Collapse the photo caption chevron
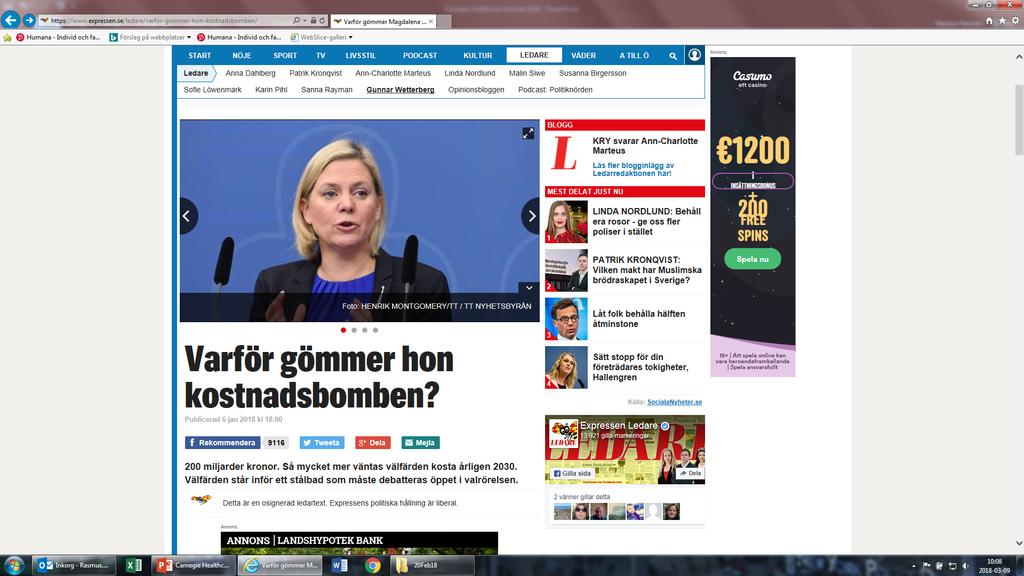1024x576 pixels. tap(529, 287)
